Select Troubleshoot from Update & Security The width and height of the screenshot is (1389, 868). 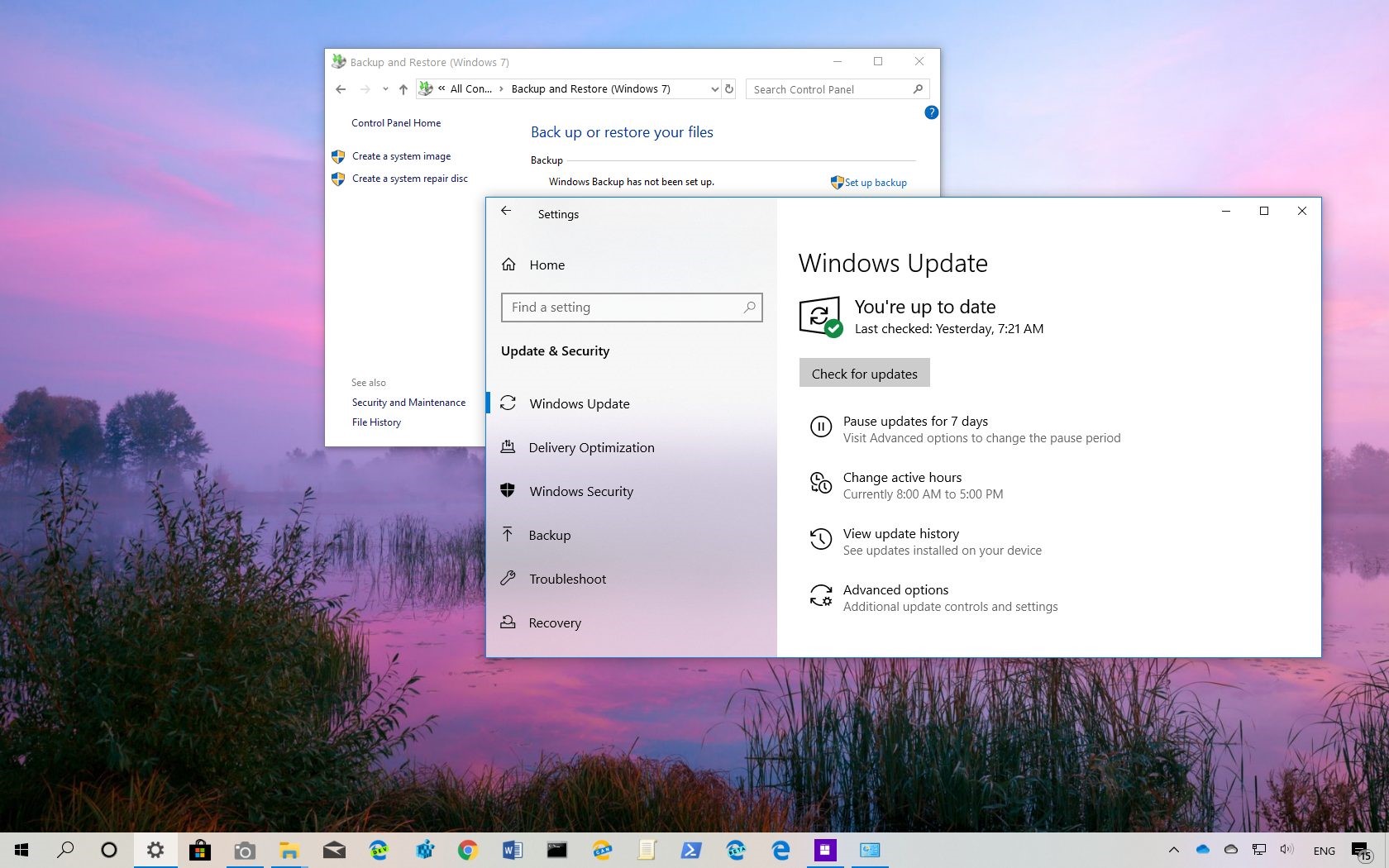point(567,579)
